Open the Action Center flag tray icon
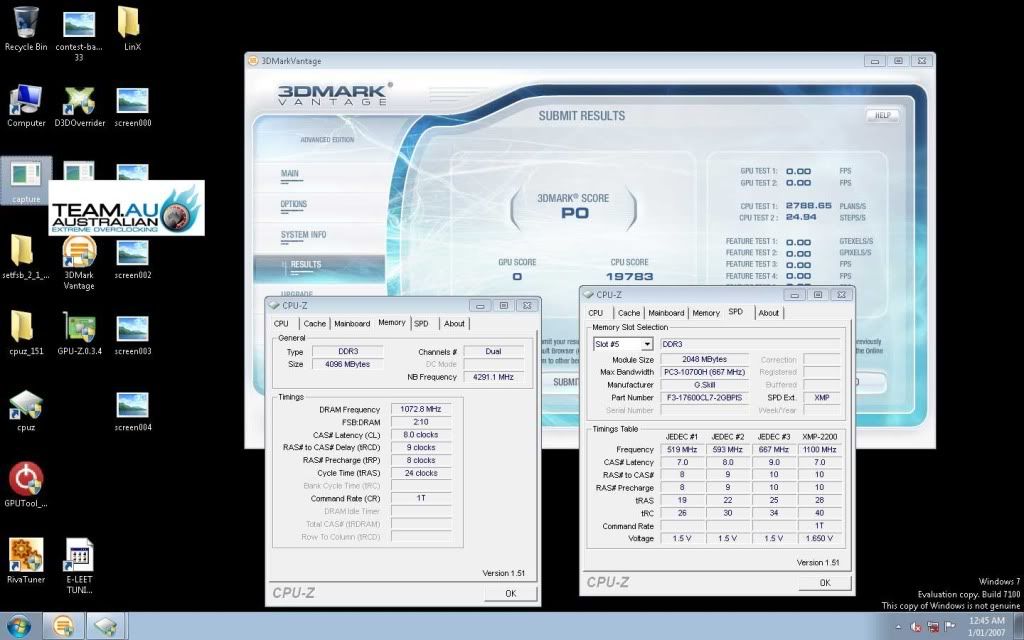The height and width of the screenshot is (640, 1024). pos(950,627)
